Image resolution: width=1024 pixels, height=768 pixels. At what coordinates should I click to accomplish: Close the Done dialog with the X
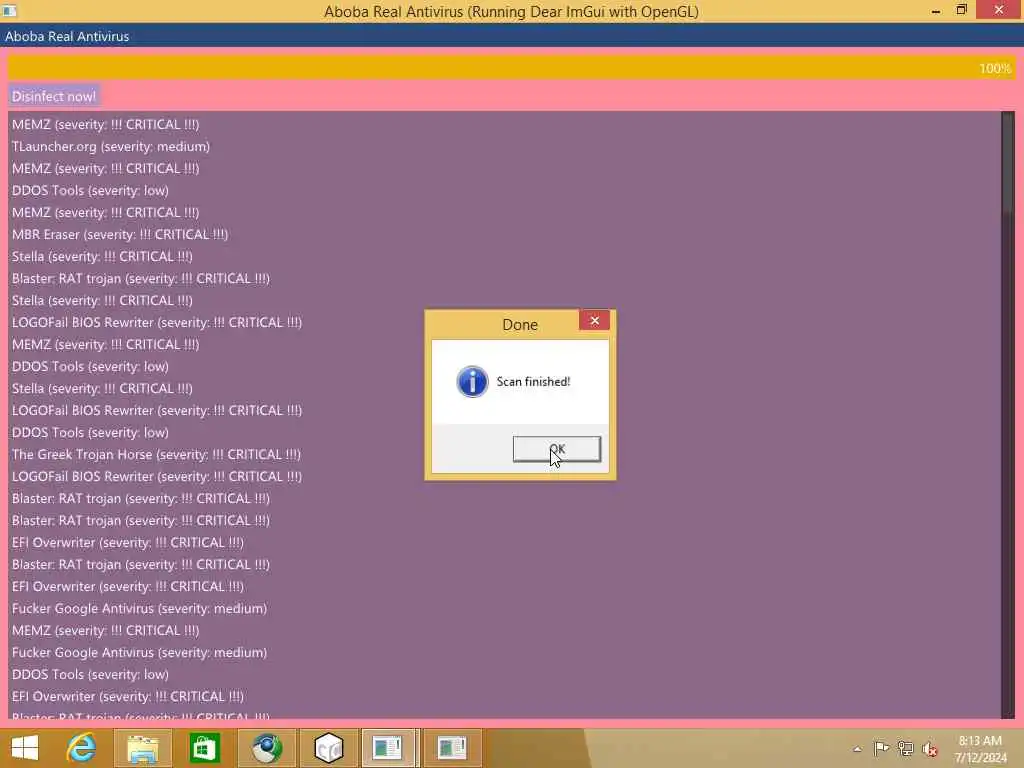[594, 321]
